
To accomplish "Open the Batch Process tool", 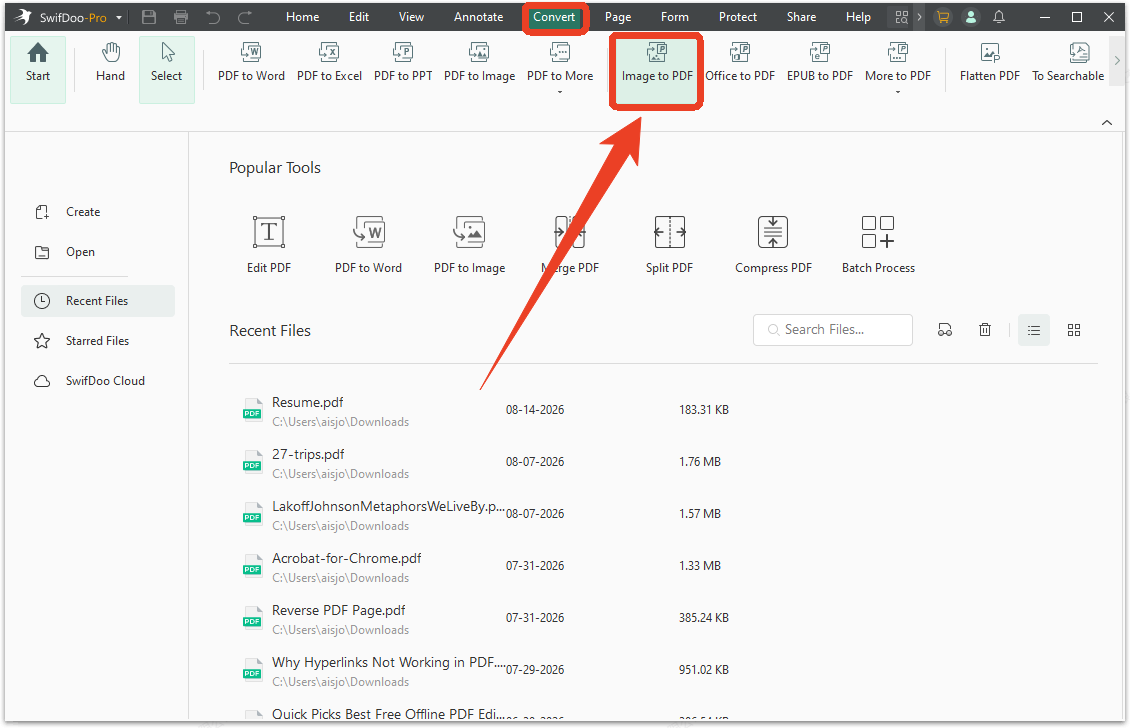I will point(878,244).
